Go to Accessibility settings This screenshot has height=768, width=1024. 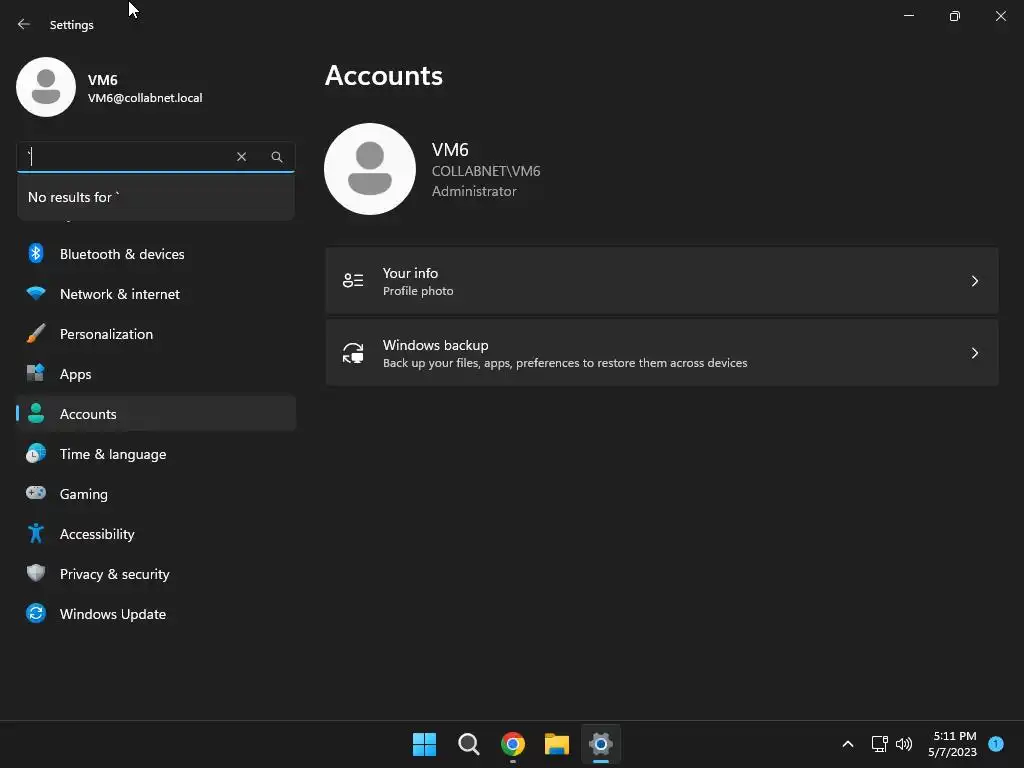pos(156,534)
